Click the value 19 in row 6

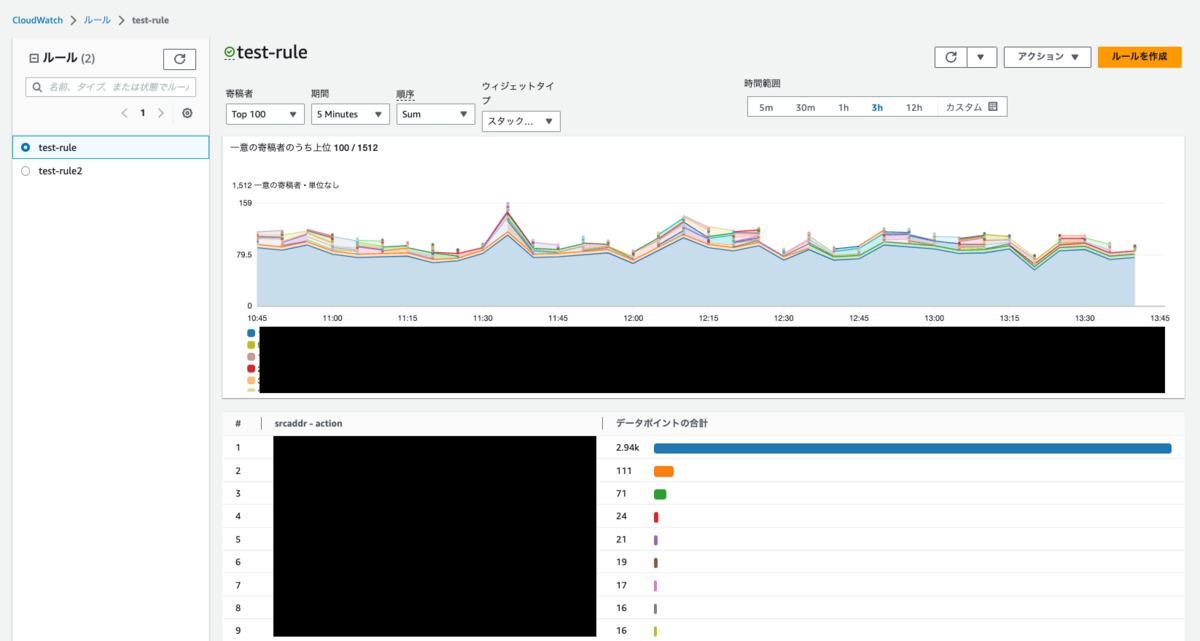622,563
